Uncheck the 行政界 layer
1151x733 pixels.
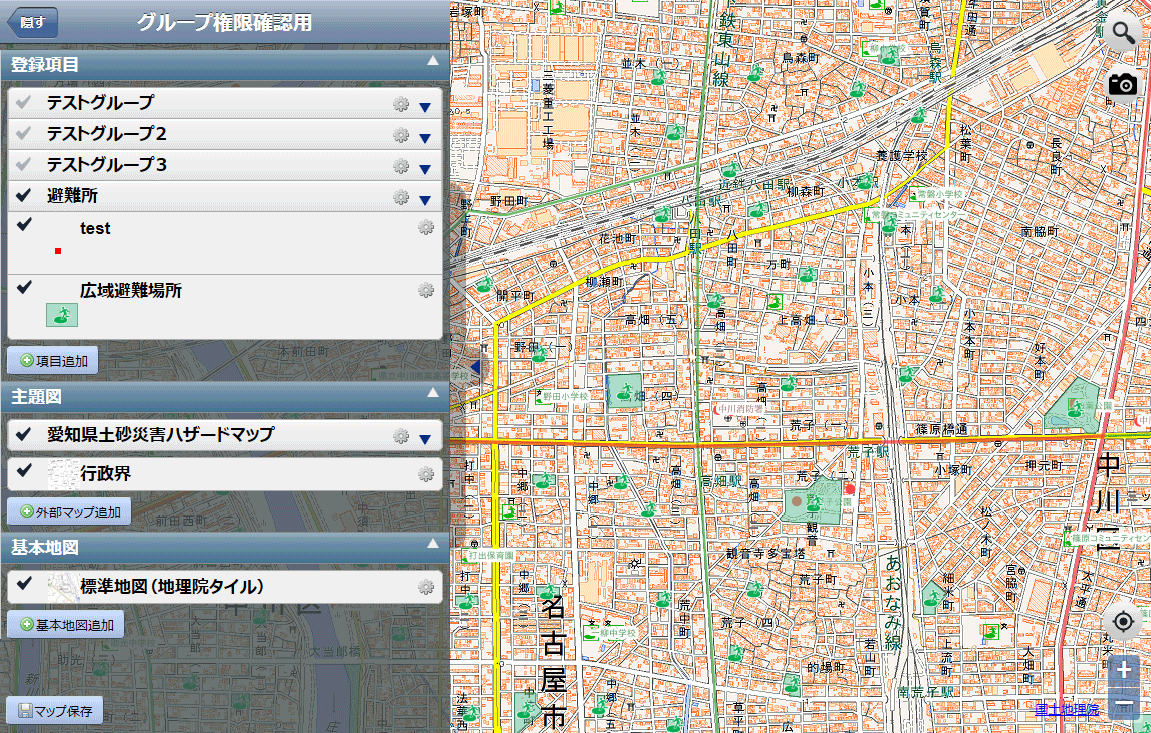pyautogui.click(x=23, y=470)
